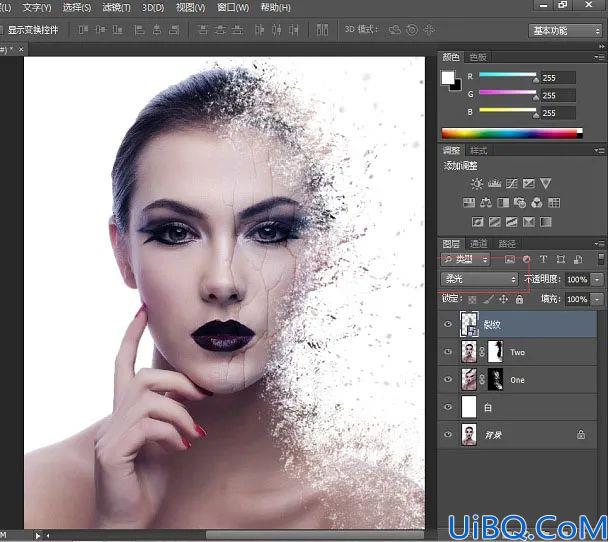Image resolution: width=608 pixels, height=542 pixels.
Task: Add a Posterize adjustment
Action: 494,222
